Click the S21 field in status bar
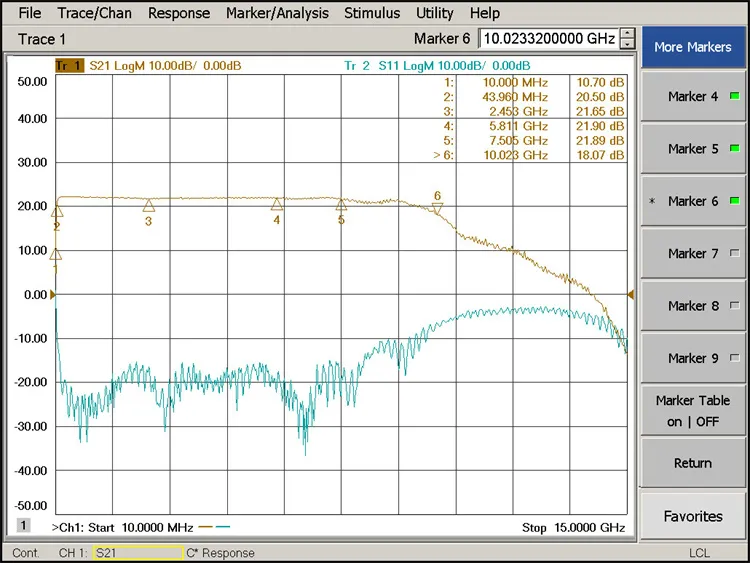 [x=138, y=553]
